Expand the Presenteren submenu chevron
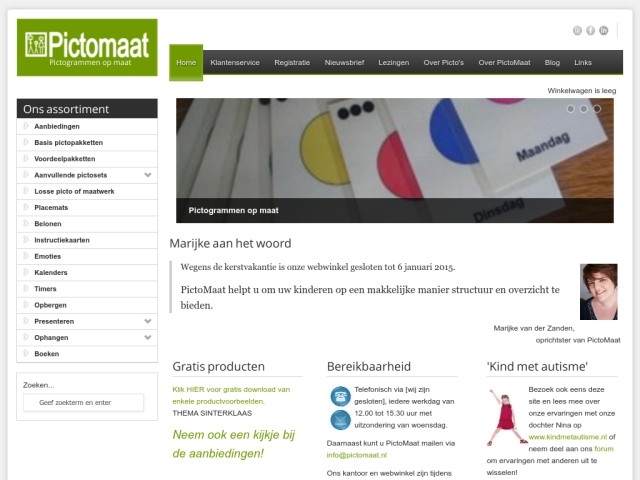 point(148,321)
